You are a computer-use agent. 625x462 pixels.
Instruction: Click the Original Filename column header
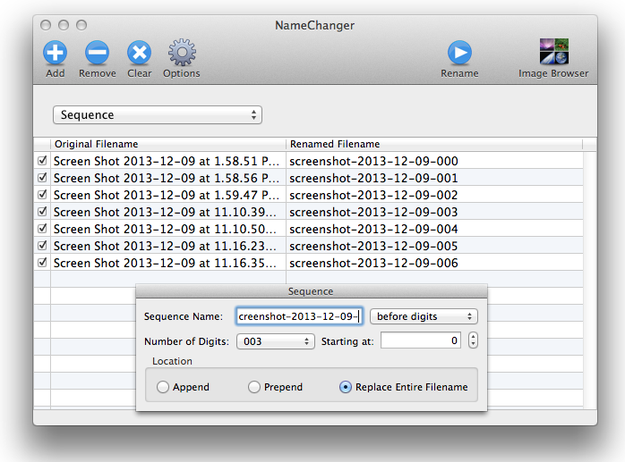click(168, 144)
